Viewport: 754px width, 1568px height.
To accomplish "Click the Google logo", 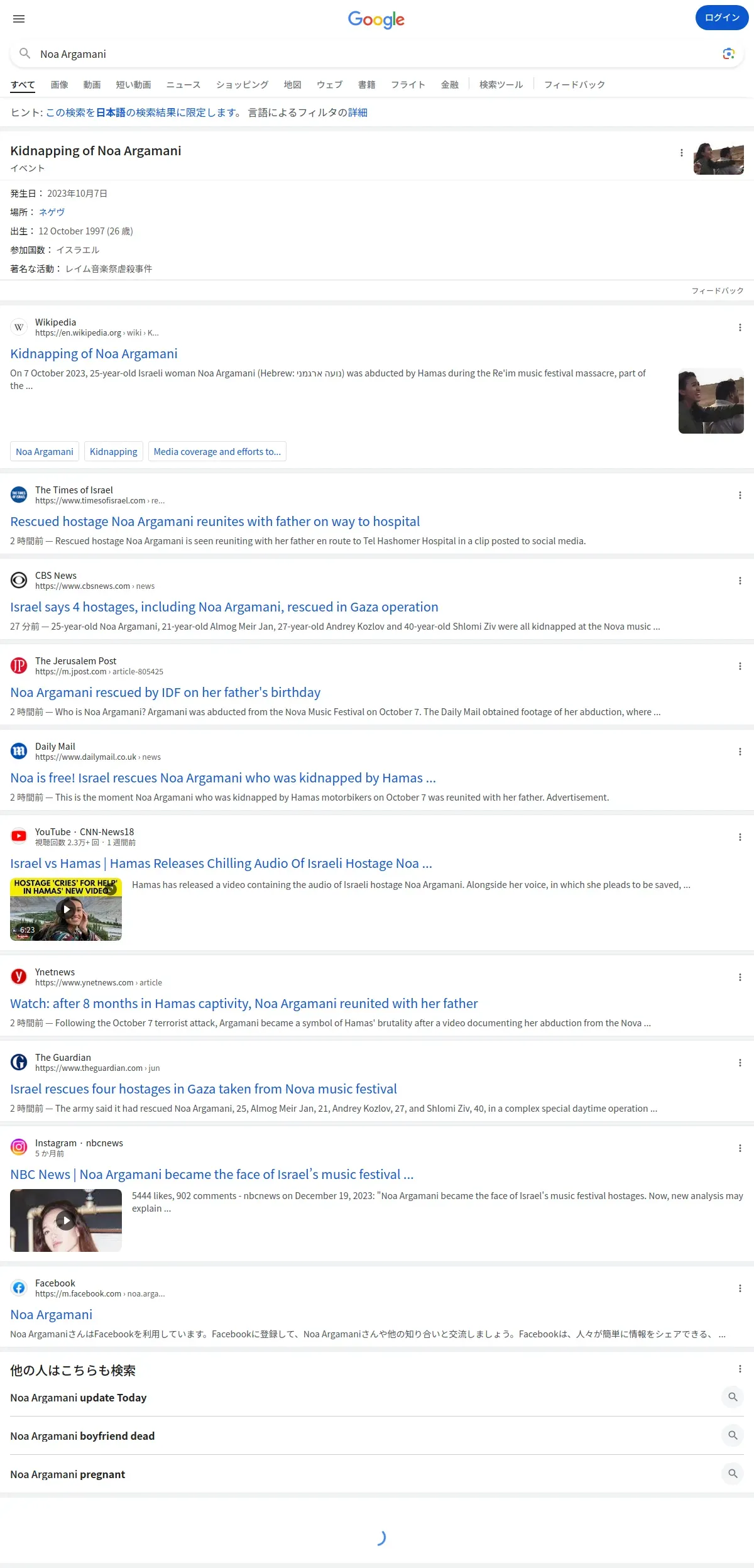I will [x=376, y=19].
